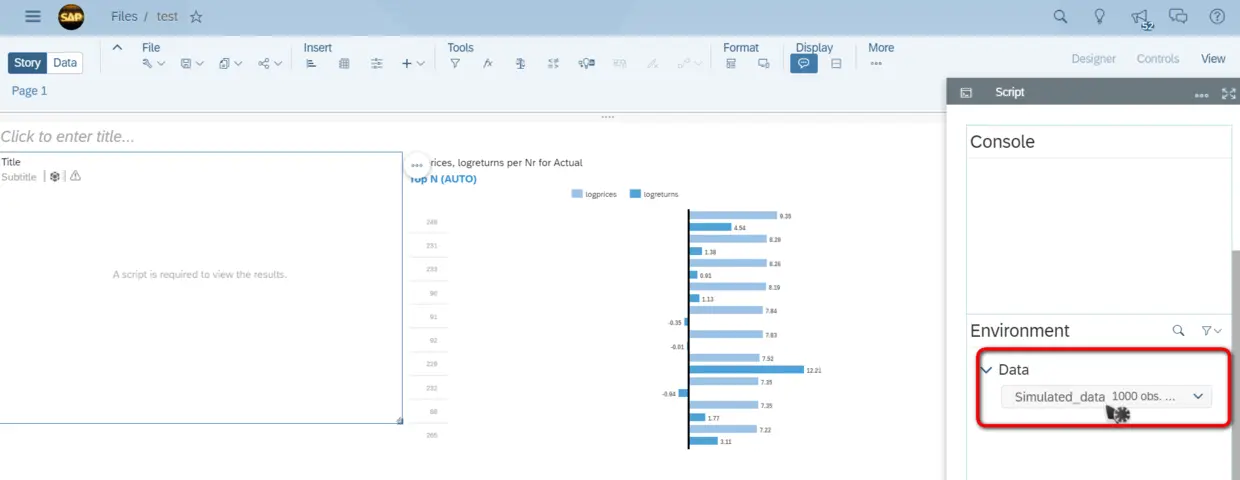Viewport: 1240px width, 480px height.
Task: Click the third Tools icon after fx
Action: (x=520, y=64)
